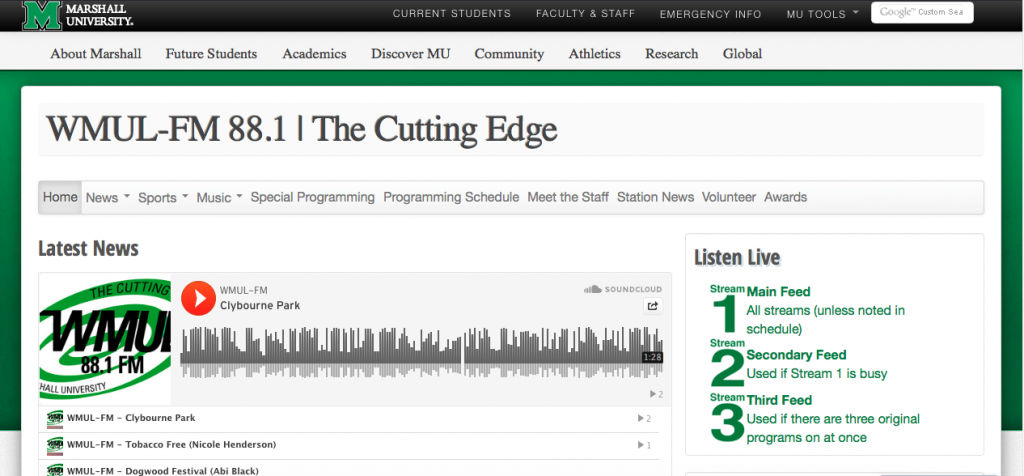Click the Clybourne Park title in player
This screenshot has width=1024, height=476.
(x=260, y=306)
